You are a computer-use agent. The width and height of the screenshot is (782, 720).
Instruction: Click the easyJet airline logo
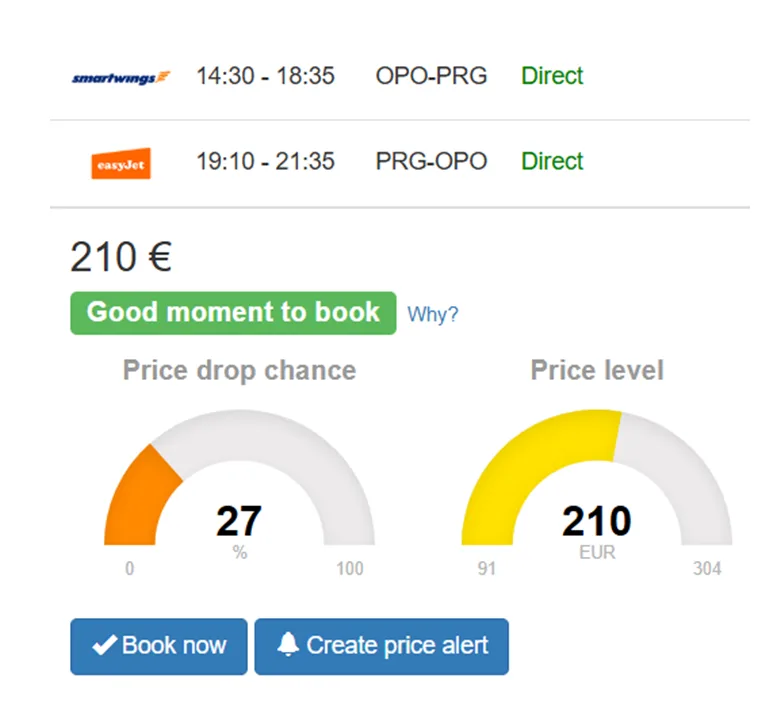point(121,162)
